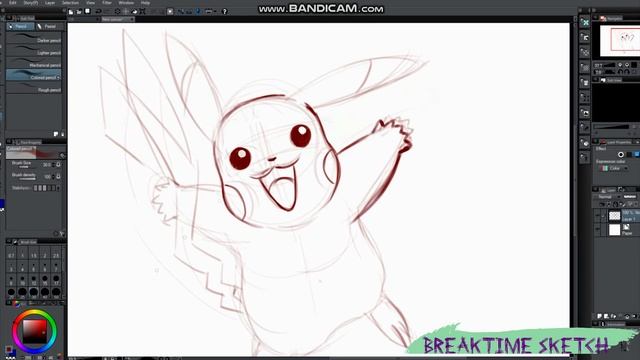Open the Layer menu

(50, 2)
